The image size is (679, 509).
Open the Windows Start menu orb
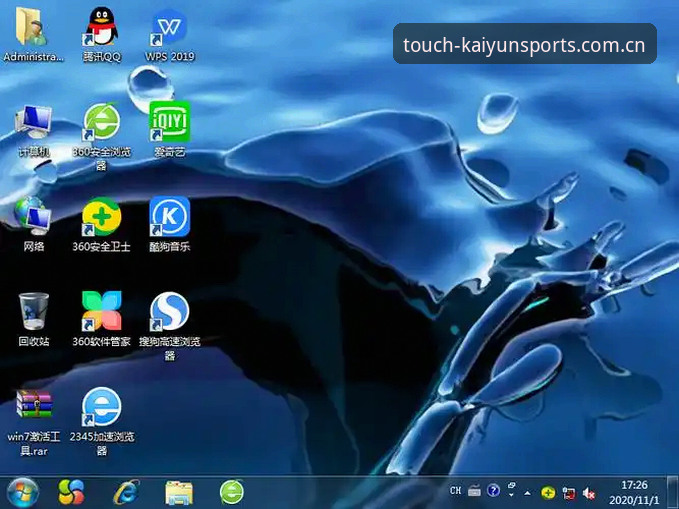tap(23, 493)
